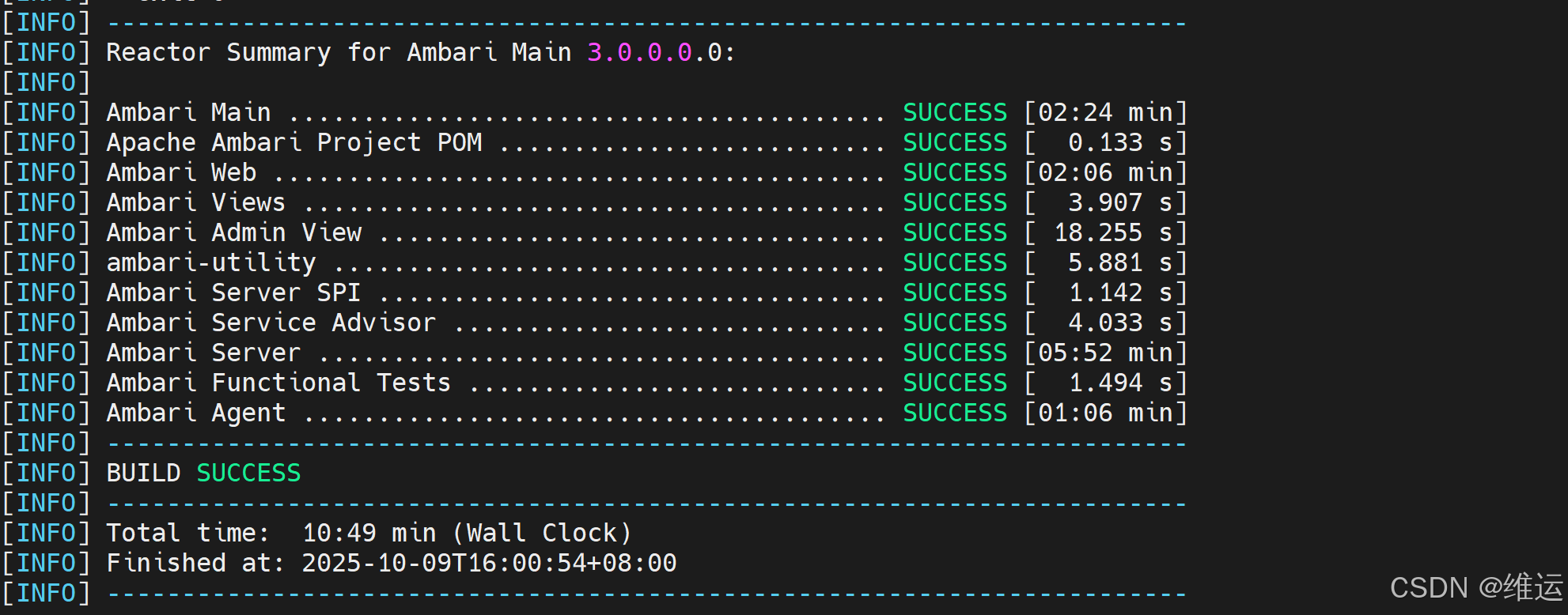This screenshot has width=1568, height=615.
Task: Click the 'Ambari Views' module name
Action: (x=195, y=203)
